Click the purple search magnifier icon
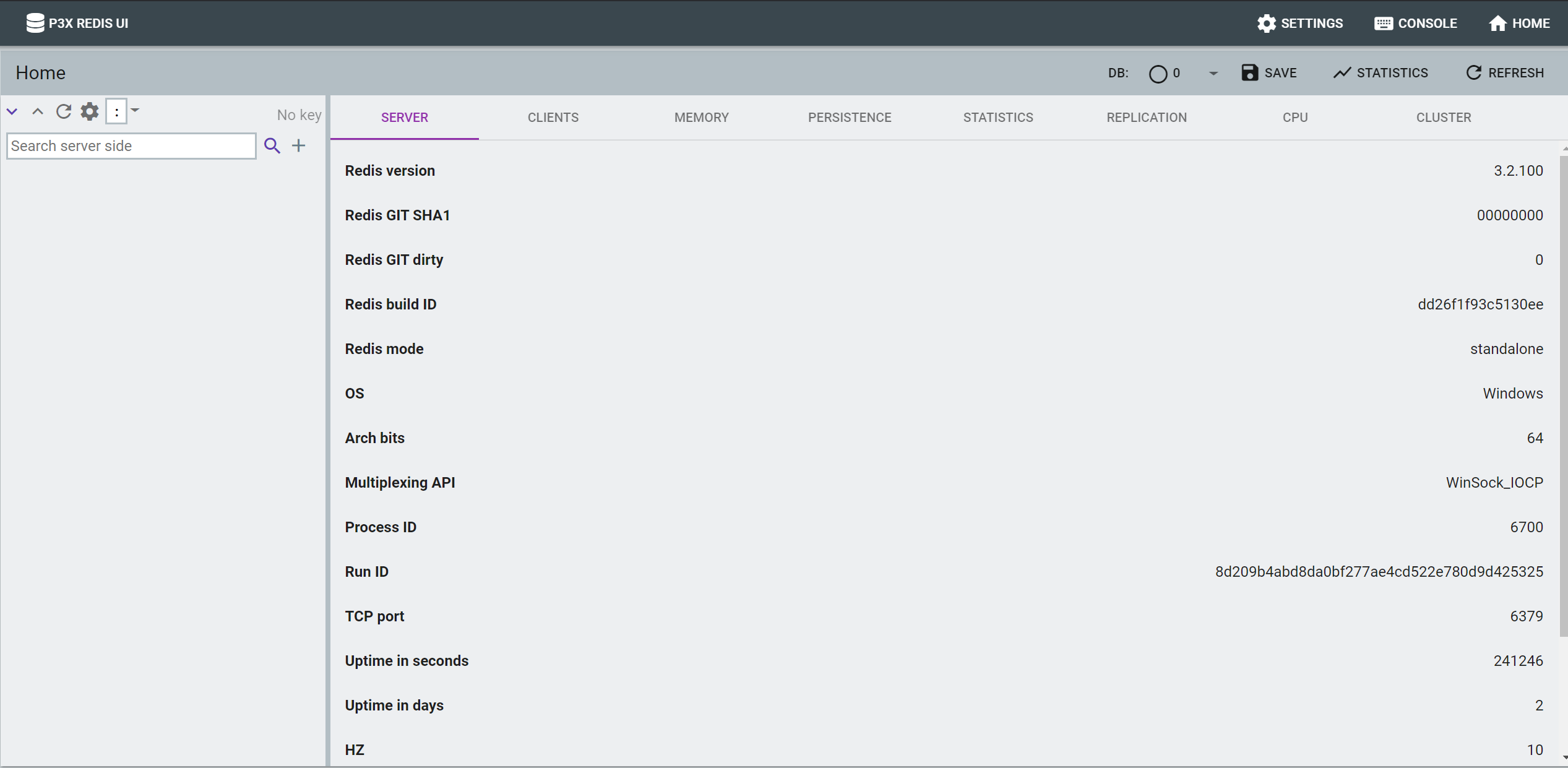 [272, 146]
